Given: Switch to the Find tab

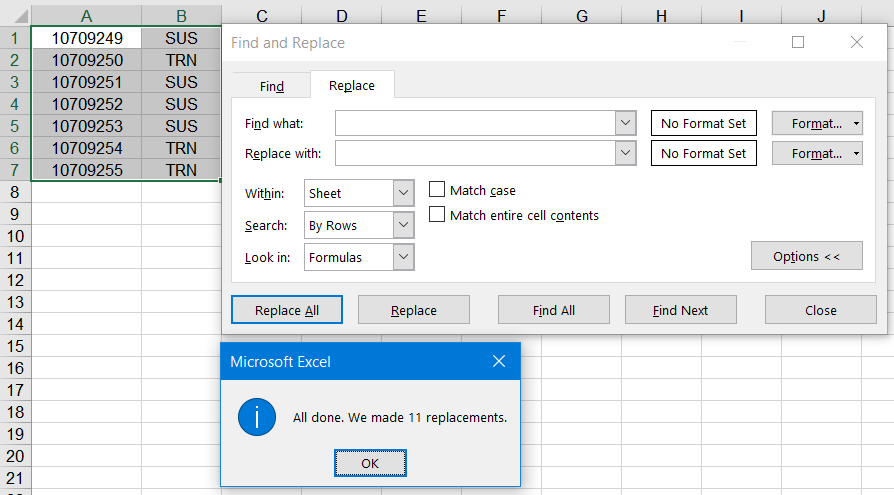Looking at the screenshot, I should (272, 86).
